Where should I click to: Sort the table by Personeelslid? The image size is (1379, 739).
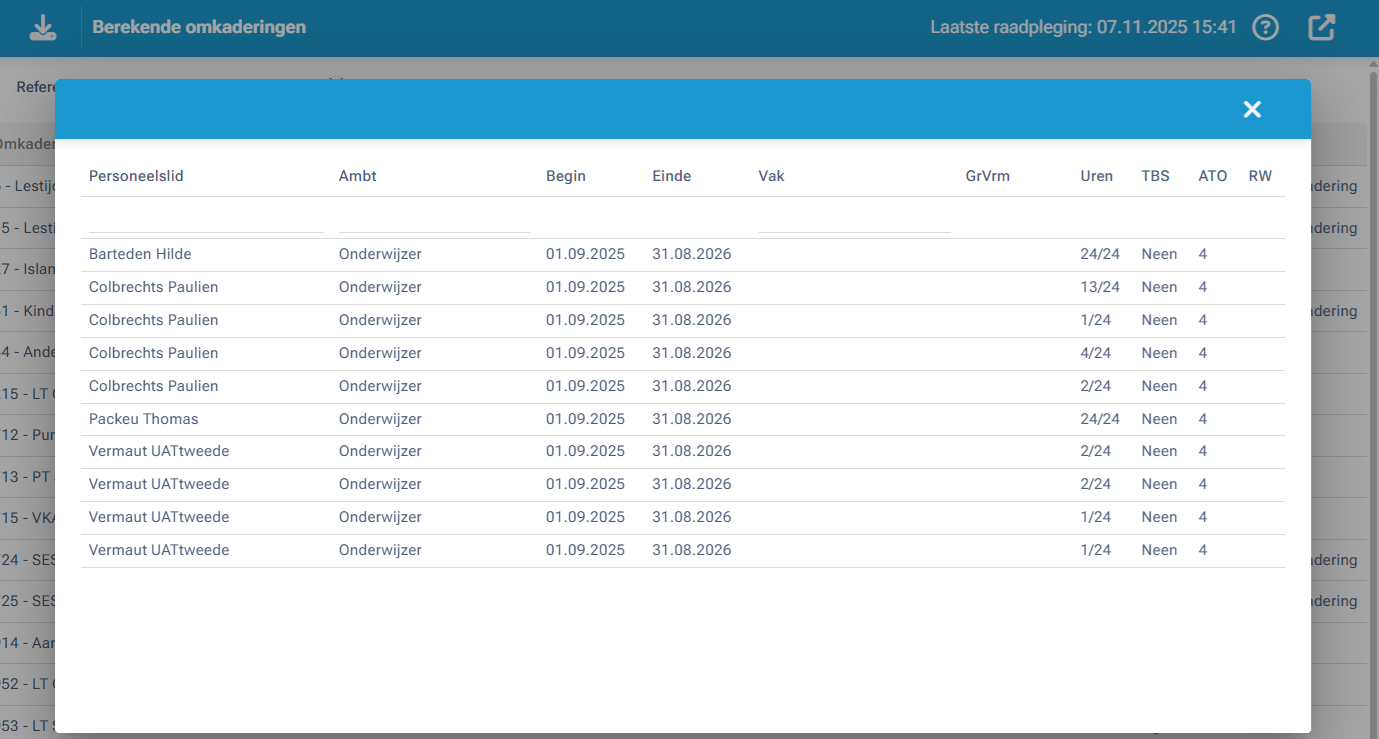click(x=133, y=176)
